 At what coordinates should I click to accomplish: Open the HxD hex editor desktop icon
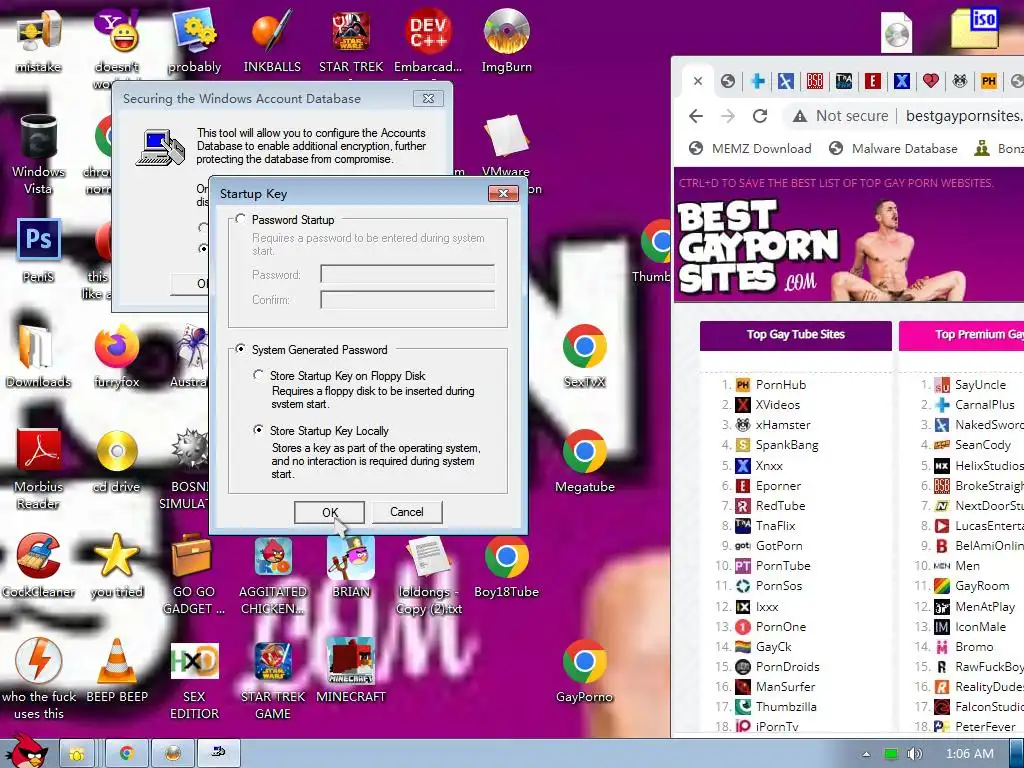pyautogui.click(x=194, y=679)
